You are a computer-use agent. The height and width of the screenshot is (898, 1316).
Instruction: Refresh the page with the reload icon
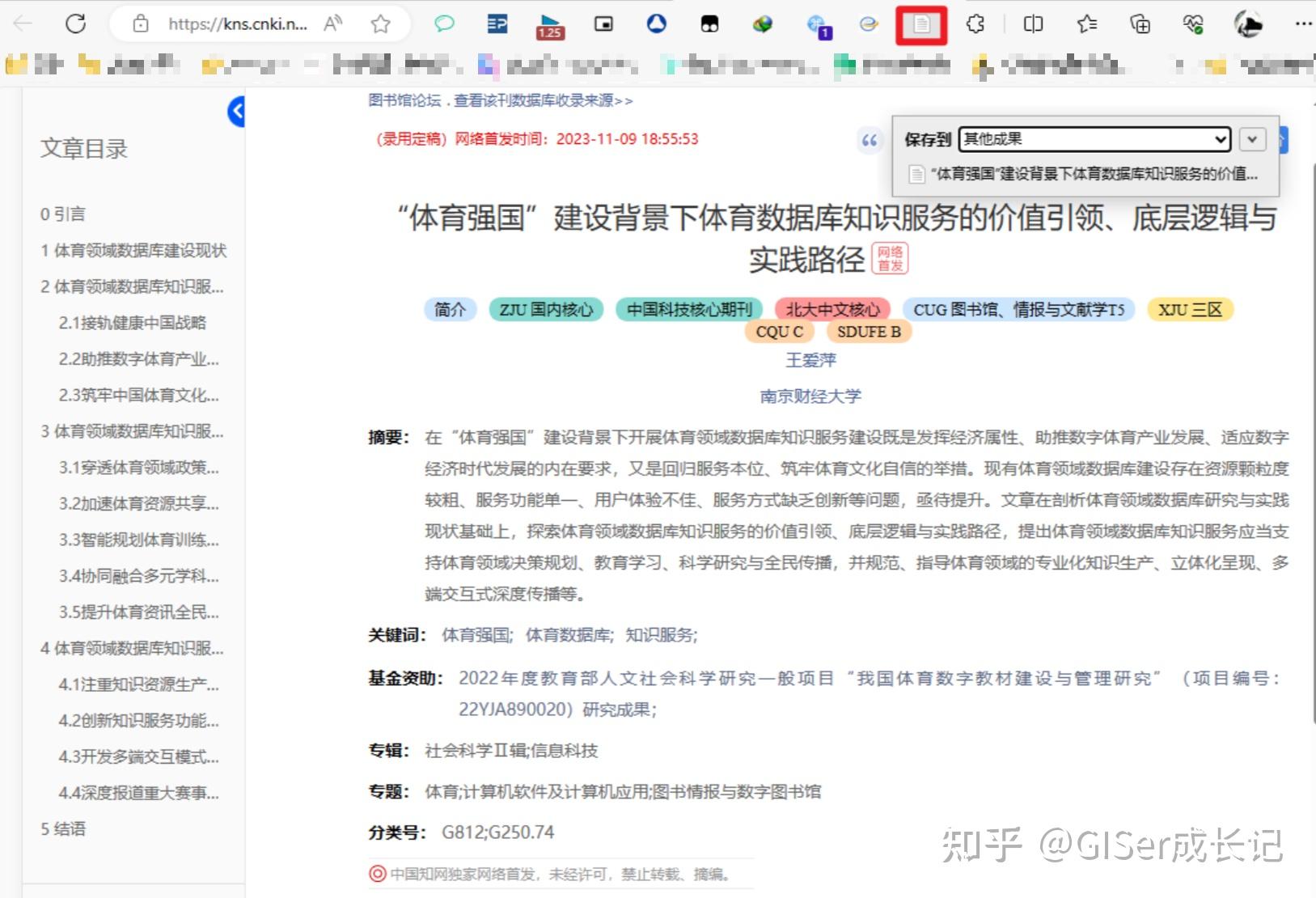75,23
